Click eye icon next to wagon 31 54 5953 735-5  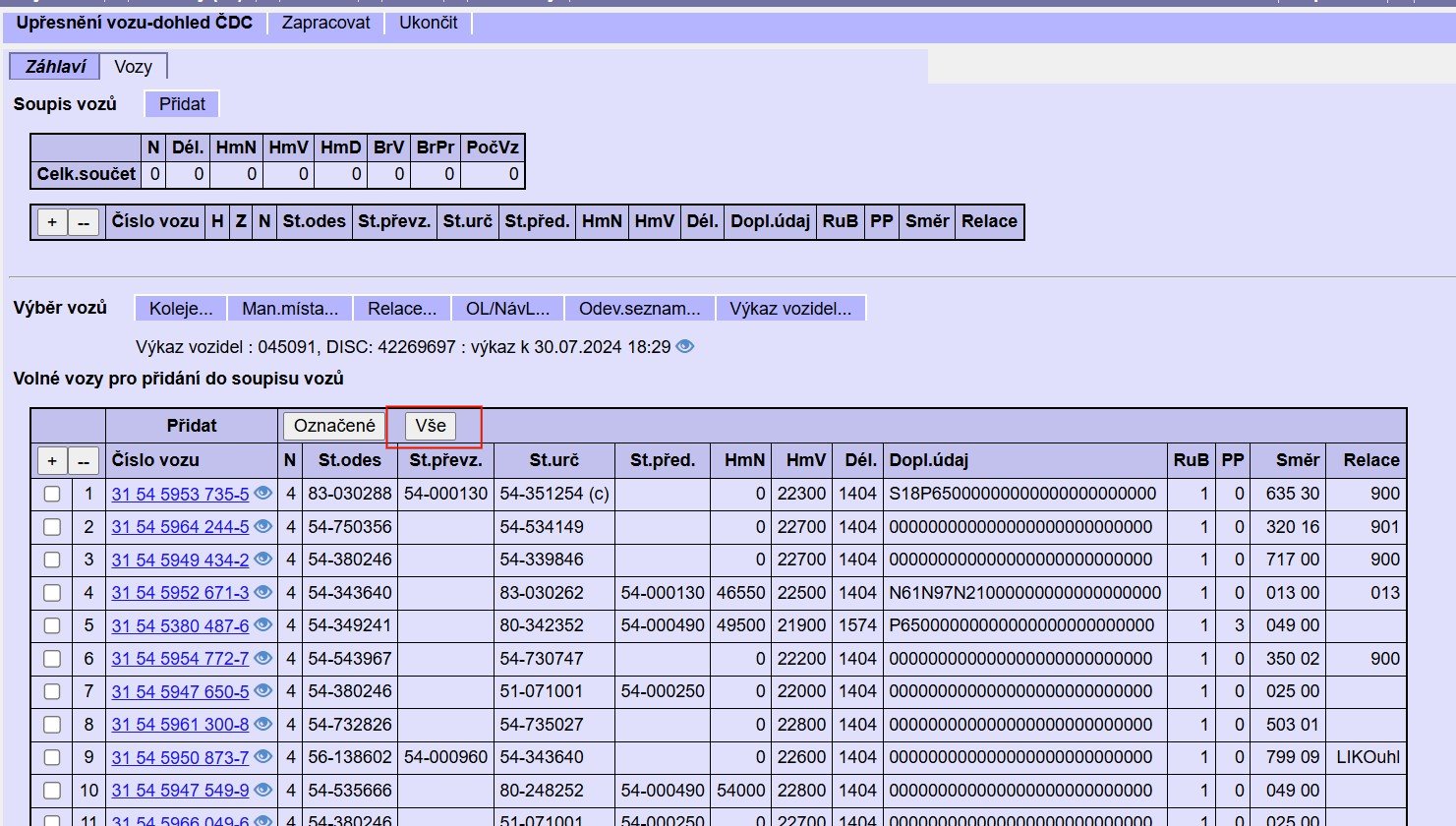click(262, 494)
